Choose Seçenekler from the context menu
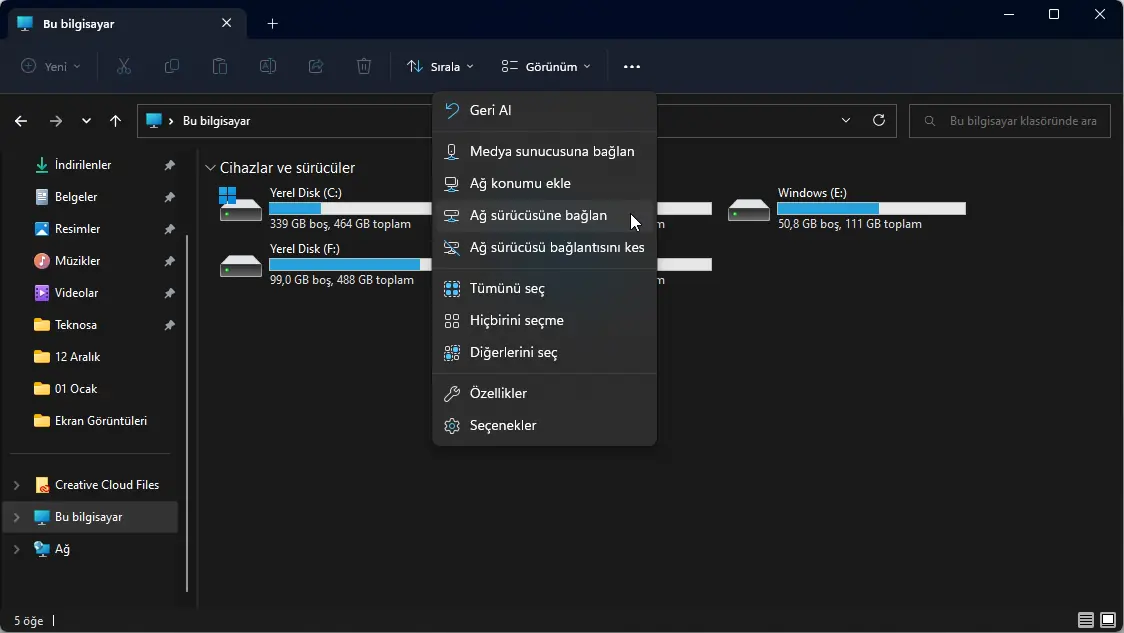This screenshot has height=633, width=1124. point(503,426)
